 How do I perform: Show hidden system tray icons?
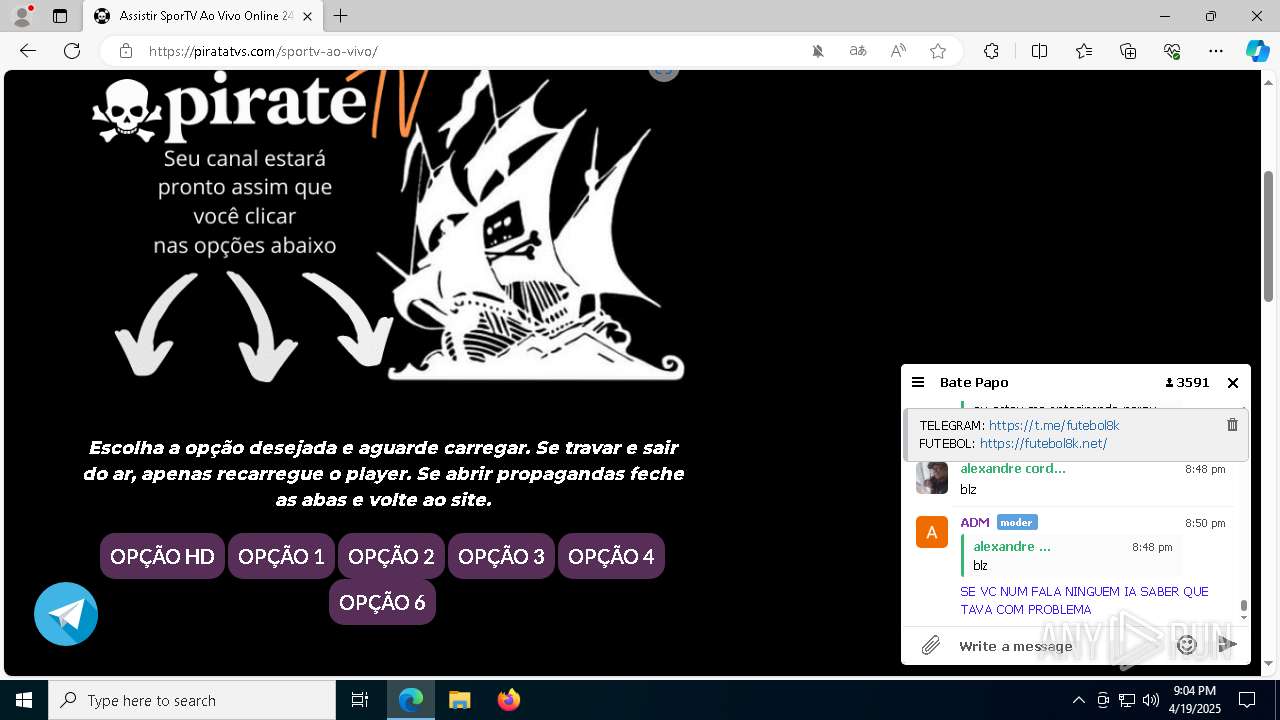click(x=1078, y=700)
